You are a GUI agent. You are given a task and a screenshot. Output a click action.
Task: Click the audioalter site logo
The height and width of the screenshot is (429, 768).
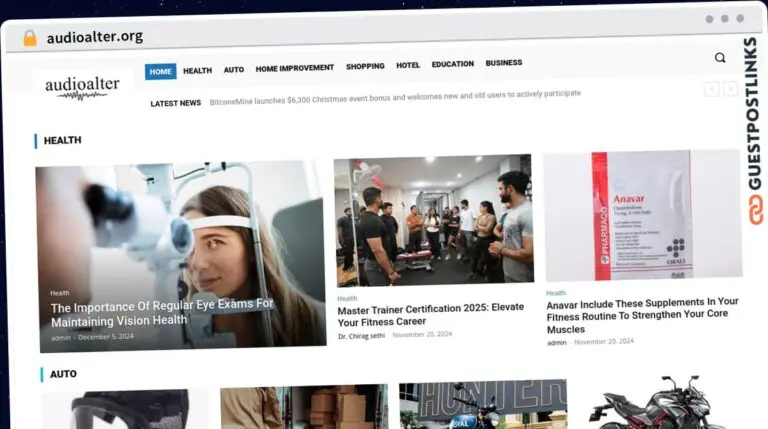point(82,88)
